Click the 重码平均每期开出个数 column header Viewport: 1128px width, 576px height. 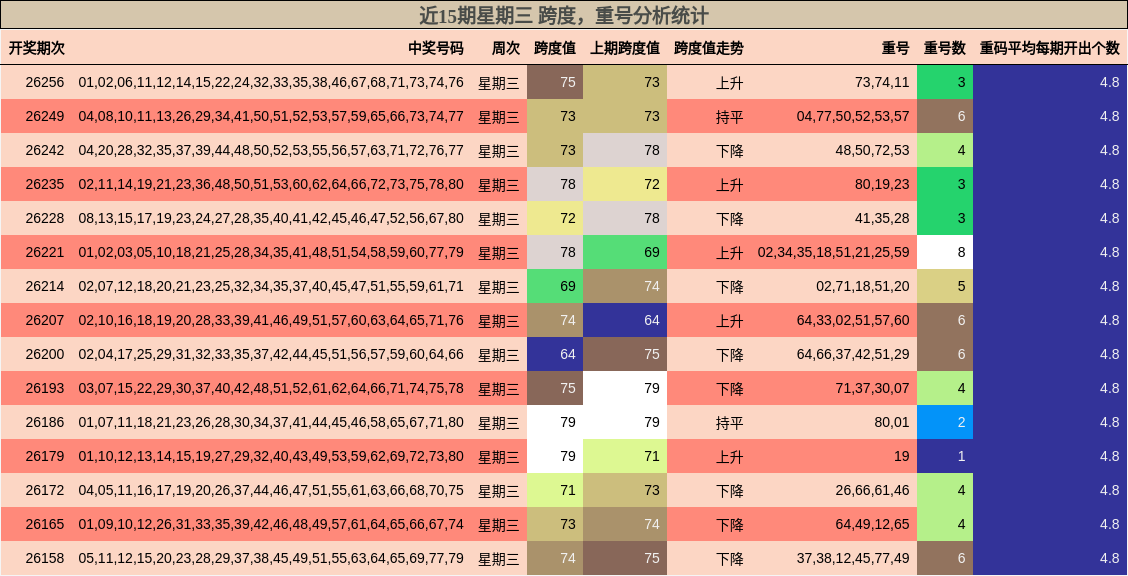(1050, 48)
